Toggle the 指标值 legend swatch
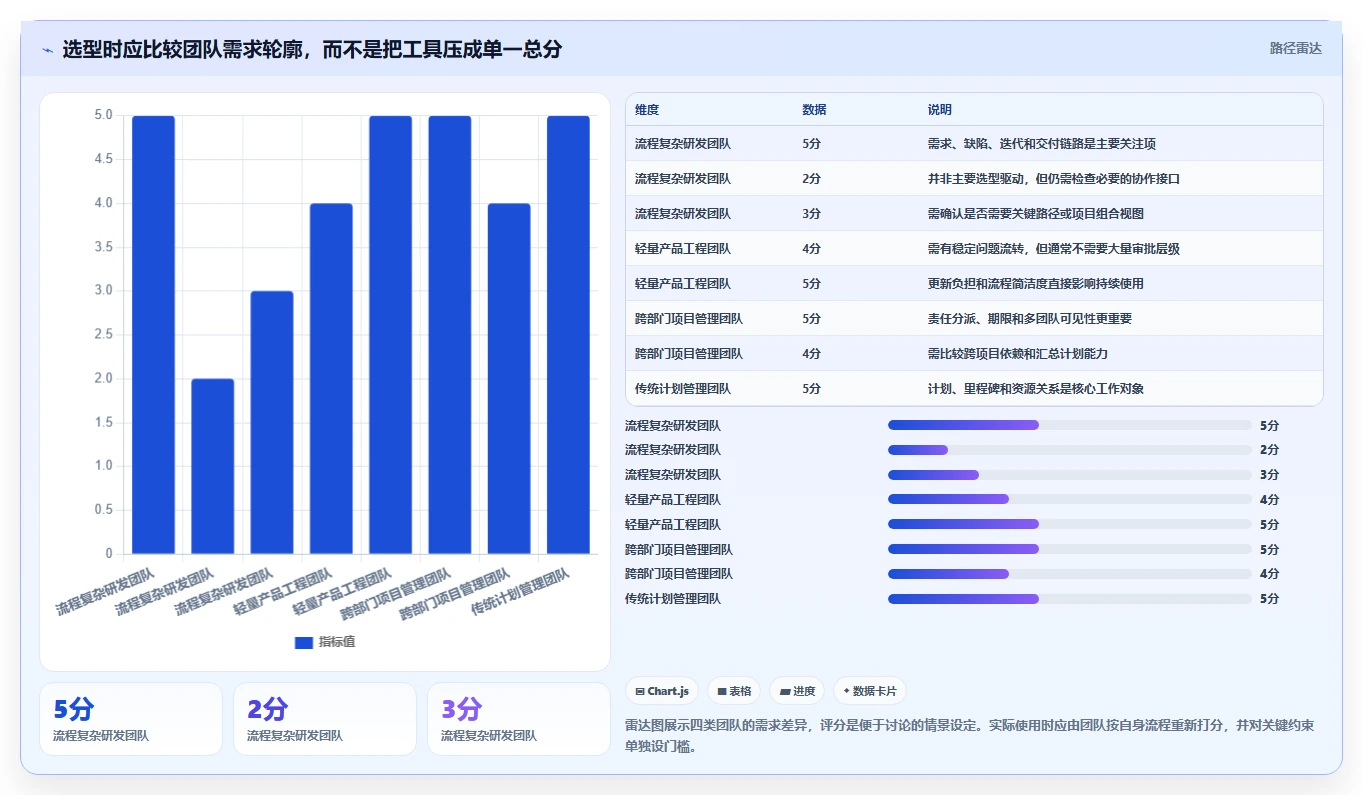Image resolution: width=1363 pixels, height=795 pixels. click(304, 642)
